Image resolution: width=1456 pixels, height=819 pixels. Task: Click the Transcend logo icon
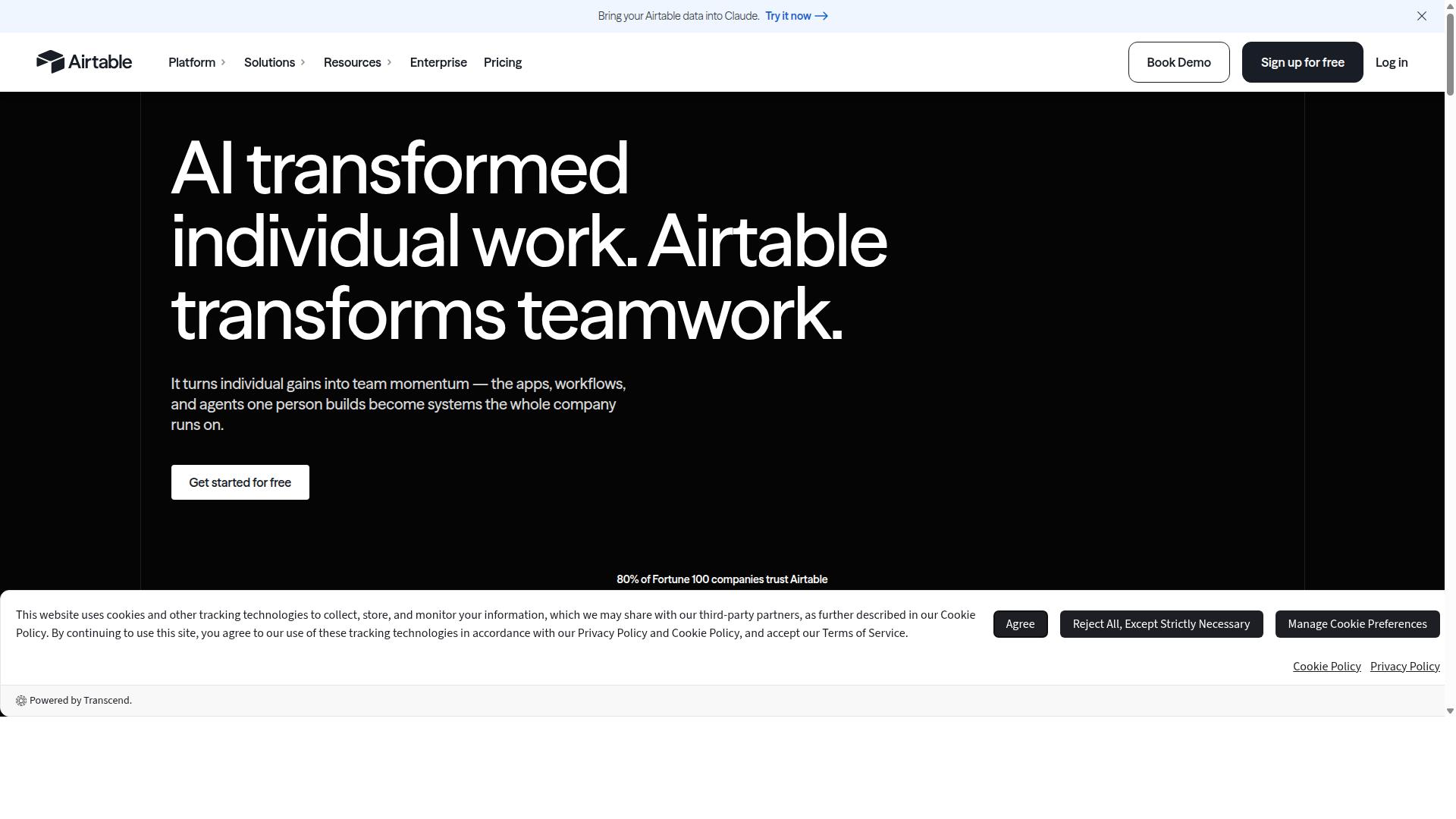[x=21, y=701]
